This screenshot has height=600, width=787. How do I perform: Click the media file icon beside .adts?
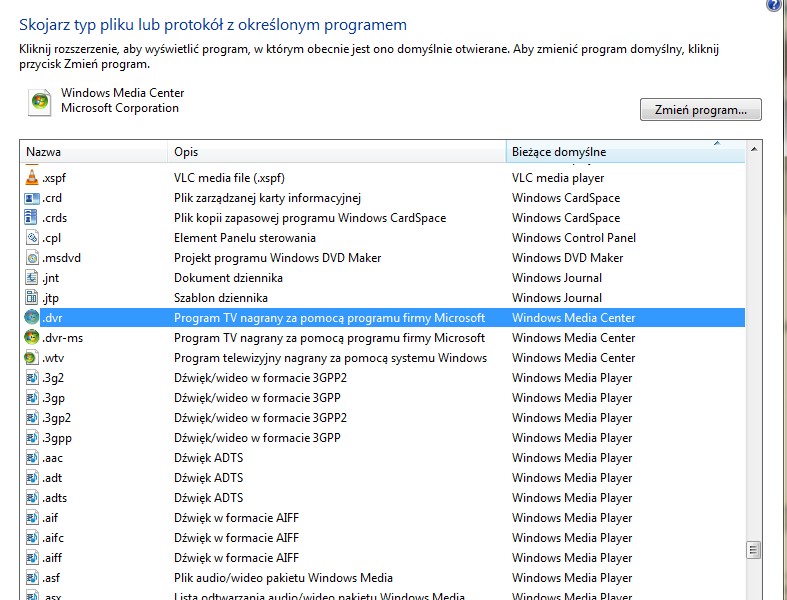(x=32, y=498)
